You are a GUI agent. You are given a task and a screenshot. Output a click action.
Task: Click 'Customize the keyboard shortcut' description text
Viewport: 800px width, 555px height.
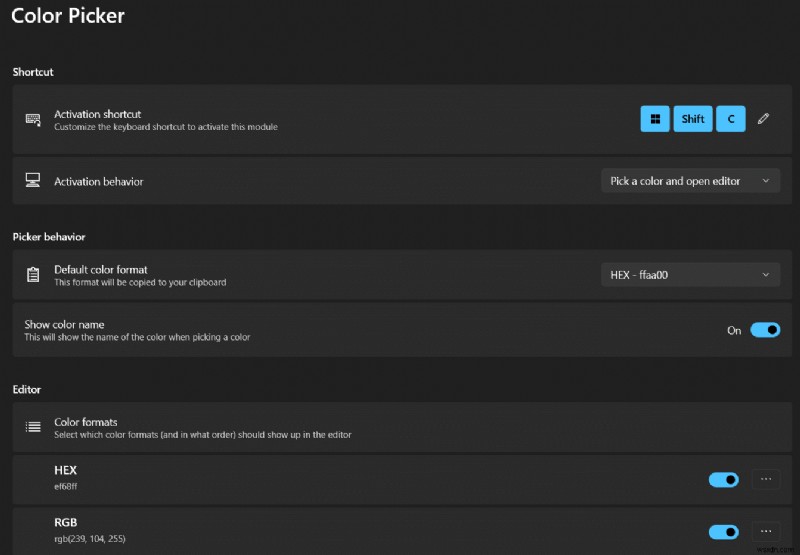click(x=166, y=127)
